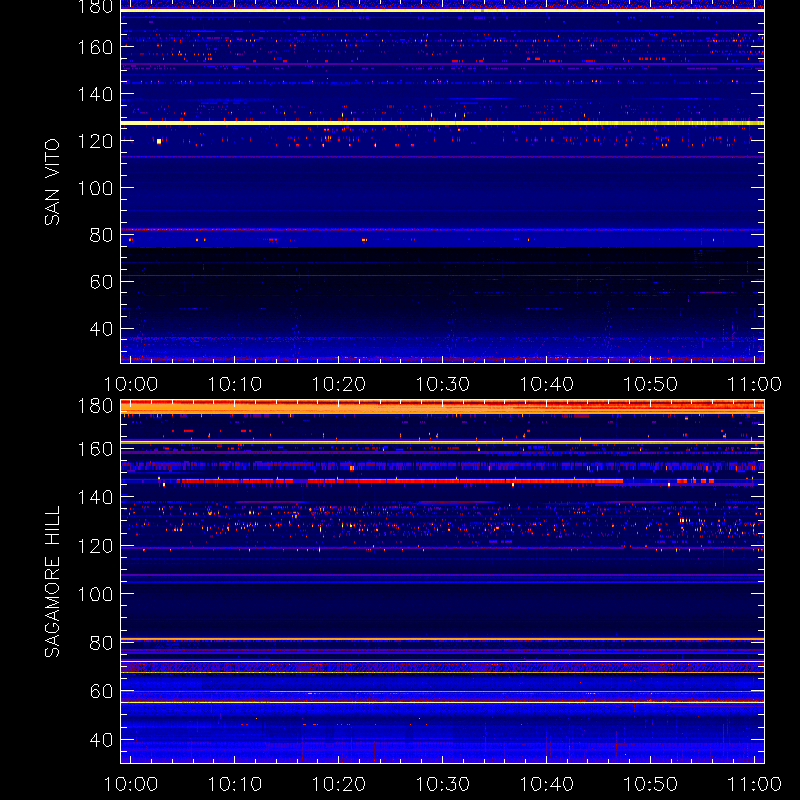Image resolution: width=800 pixels, height=800 pixels.
Task: Click the SAGAMORE HILL axis title
Action: (52, 582)
